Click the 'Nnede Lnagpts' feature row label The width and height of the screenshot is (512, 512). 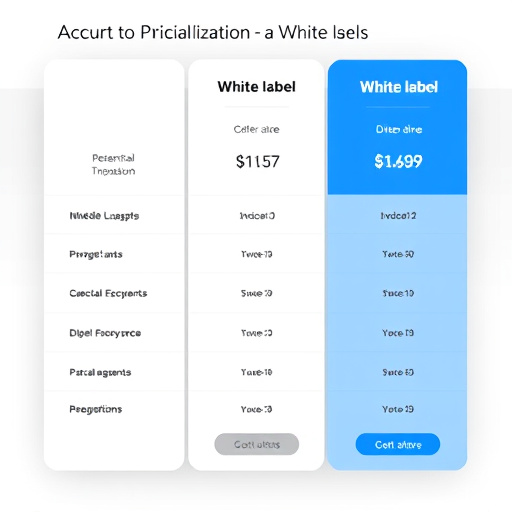(104, 216)
